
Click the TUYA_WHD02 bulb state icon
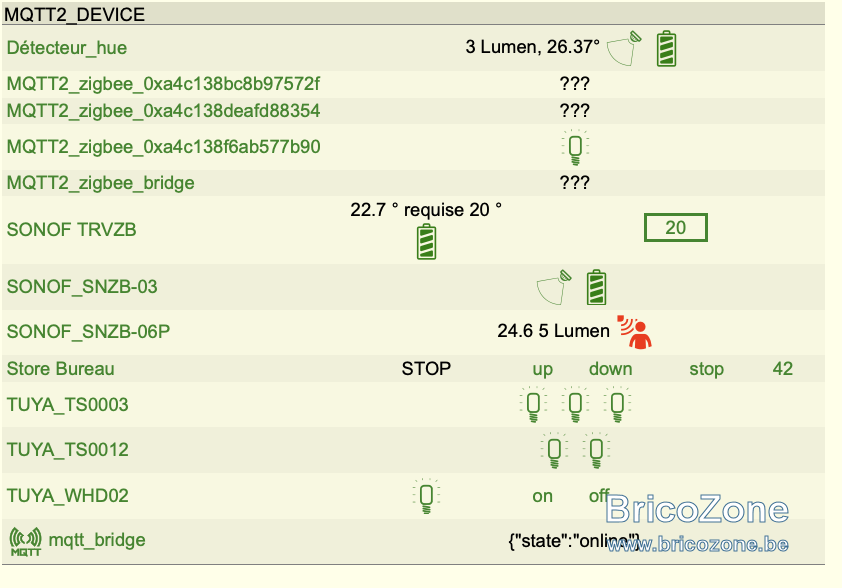click(426, 496)
